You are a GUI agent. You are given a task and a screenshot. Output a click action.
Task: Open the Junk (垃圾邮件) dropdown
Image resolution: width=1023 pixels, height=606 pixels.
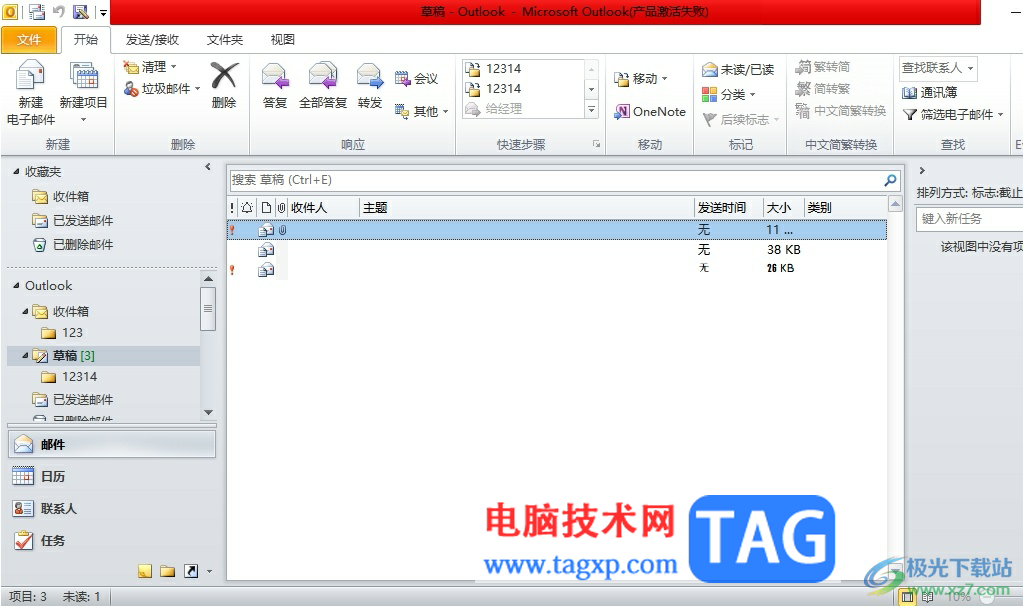(x=162, y=89)
